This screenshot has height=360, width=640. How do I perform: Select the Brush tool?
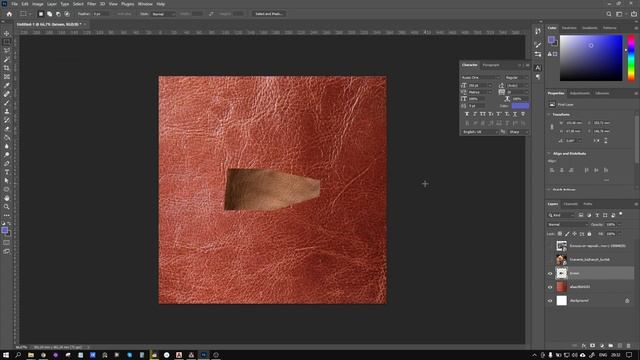(7, 103)
